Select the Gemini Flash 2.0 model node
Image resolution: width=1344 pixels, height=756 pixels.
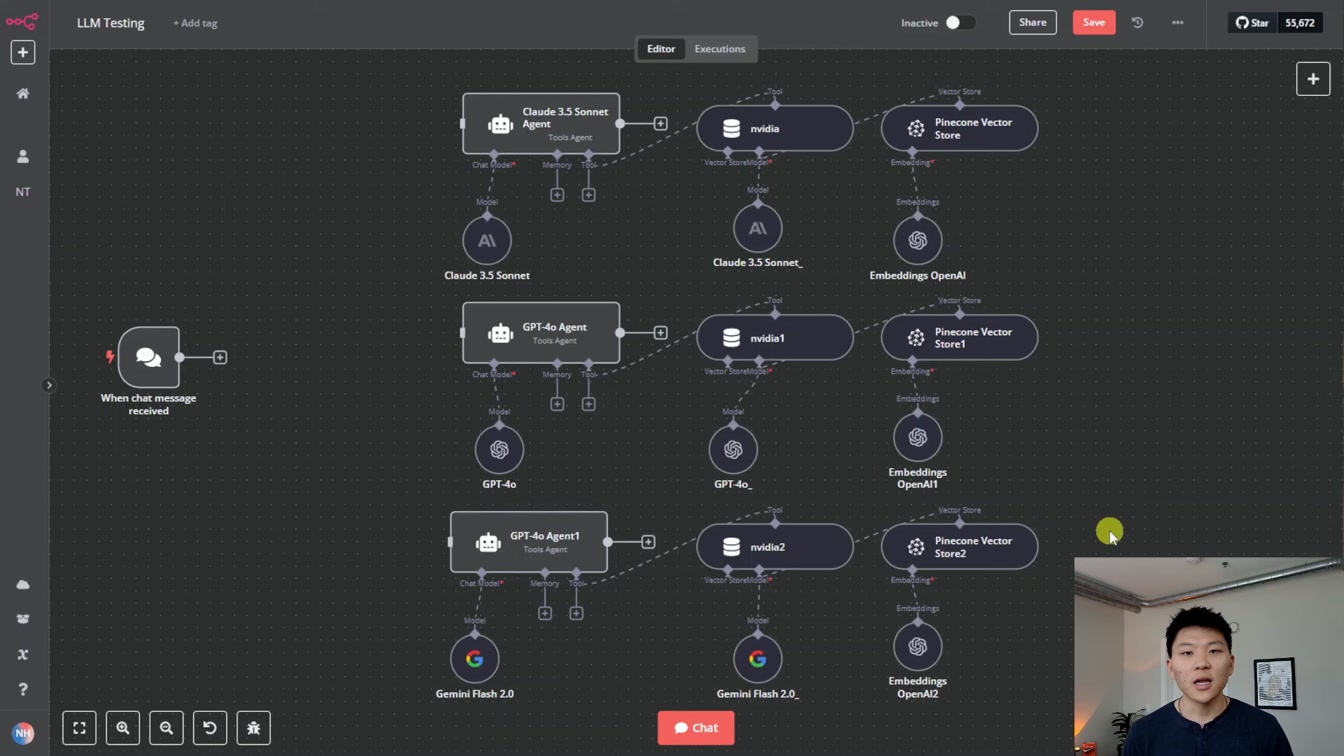tap(475, 658)
